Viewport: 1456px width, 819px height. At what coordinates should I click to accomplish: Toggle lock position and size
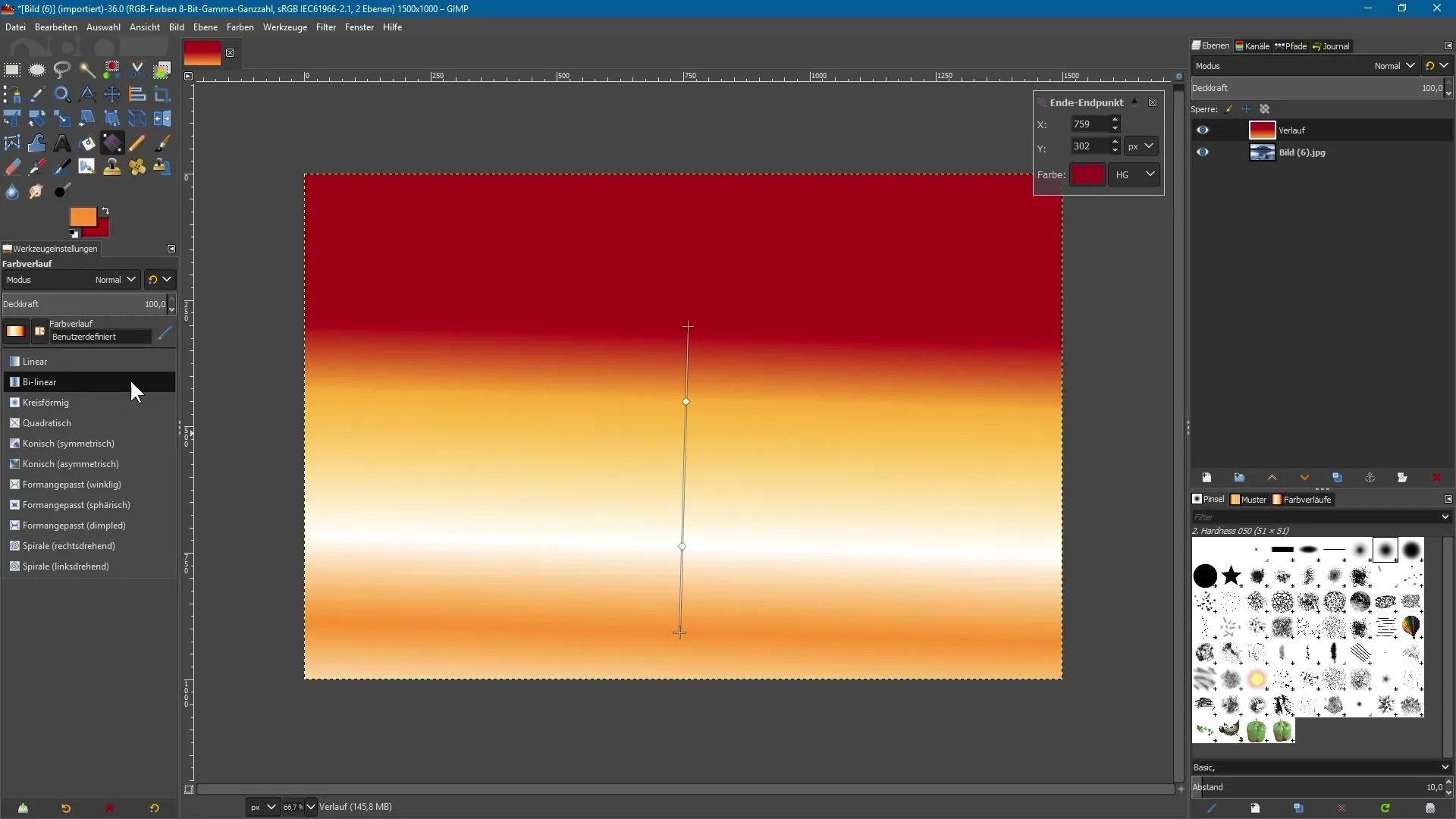(1246, 109)
